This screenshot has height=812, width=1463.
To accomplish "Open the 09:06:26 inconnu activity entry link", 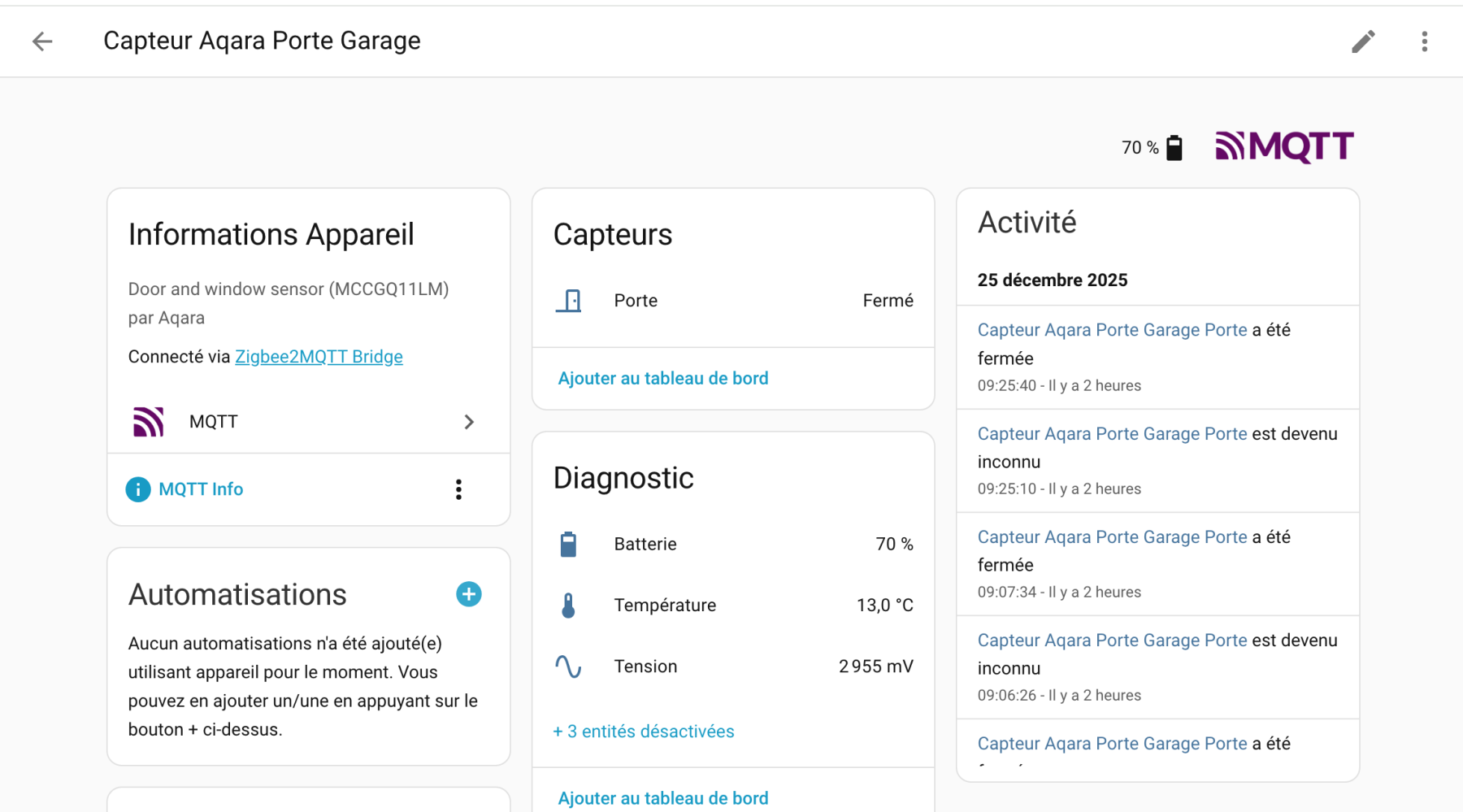I will pyautogui.click(x=1111, y=640).
